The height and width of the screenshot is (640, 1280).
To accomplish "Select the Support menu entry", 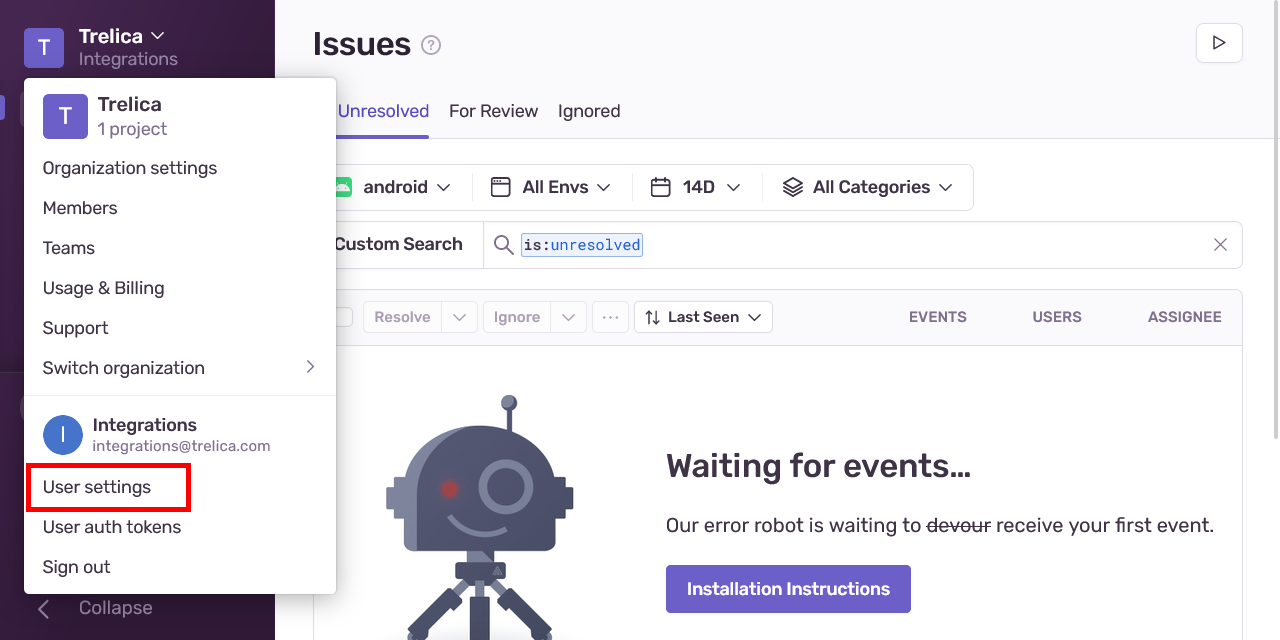I will 75,328.
